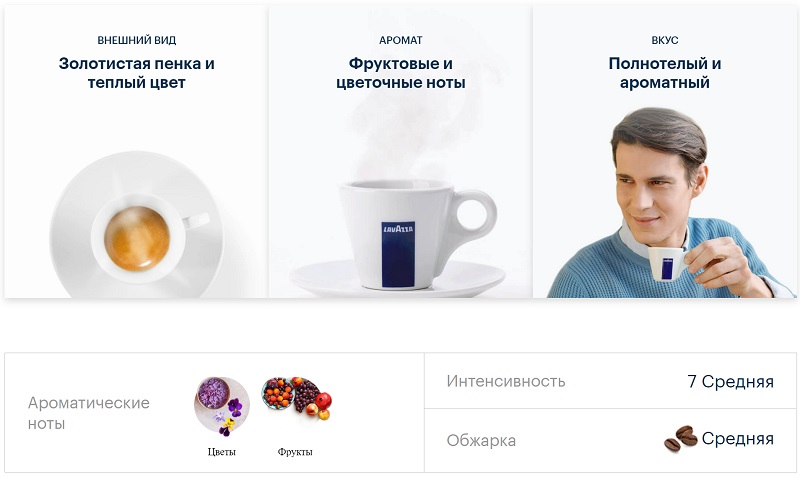Click the 'Фруктовые и цветочные ноты' heading
Viewport: 800px width, 477px height.
click(401, 73)
